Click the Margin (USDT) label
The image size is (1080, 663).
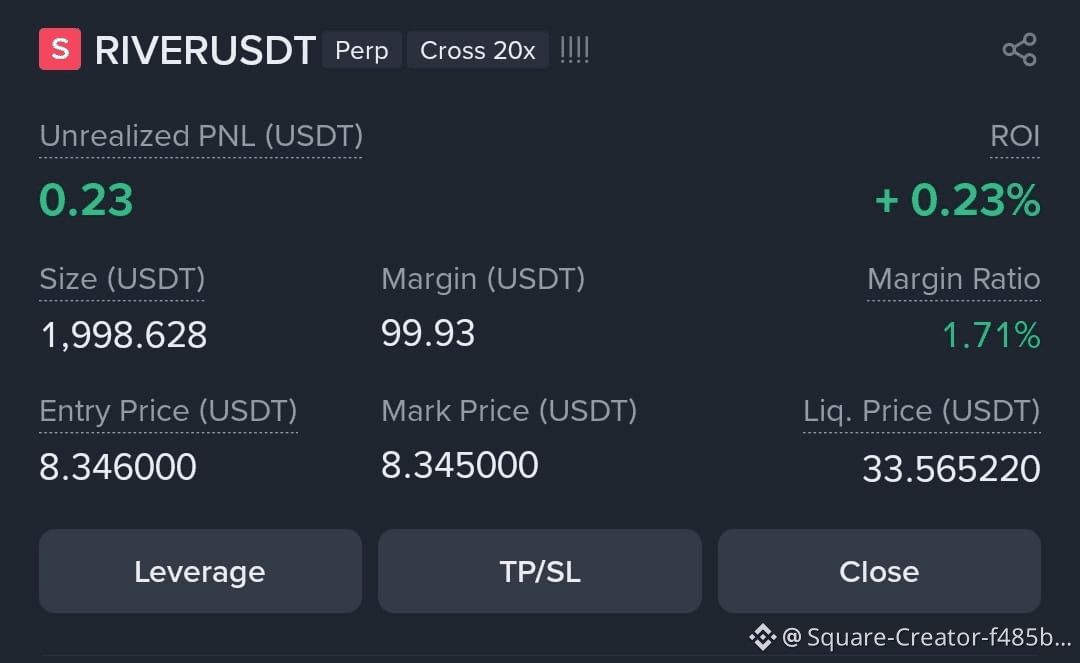click(x=483, y=279)
